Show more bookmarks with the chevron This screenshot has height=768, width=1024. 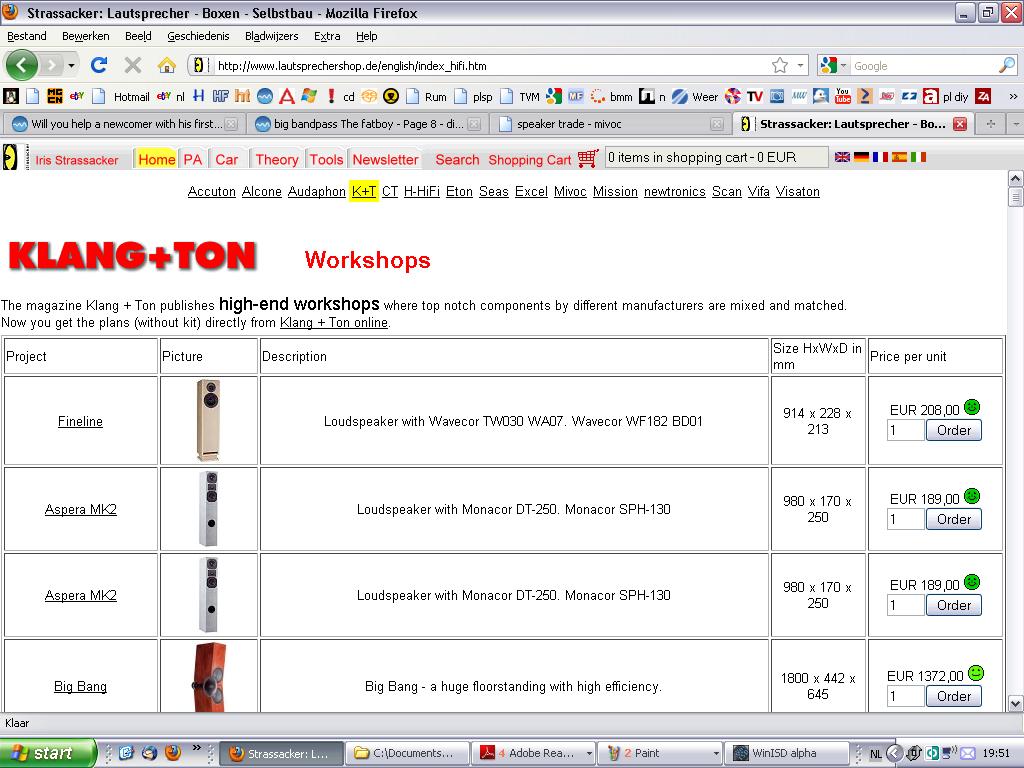1013,97
